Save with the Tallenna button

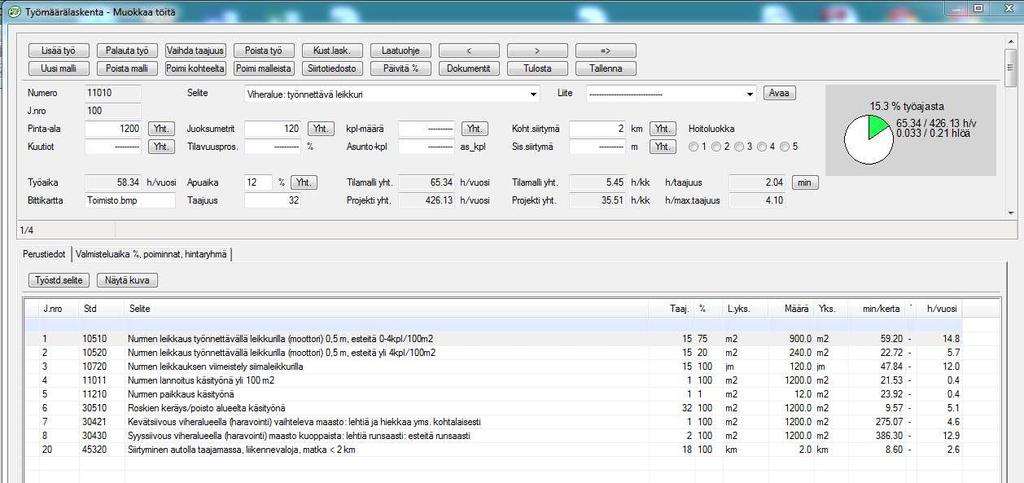point(605,69)
